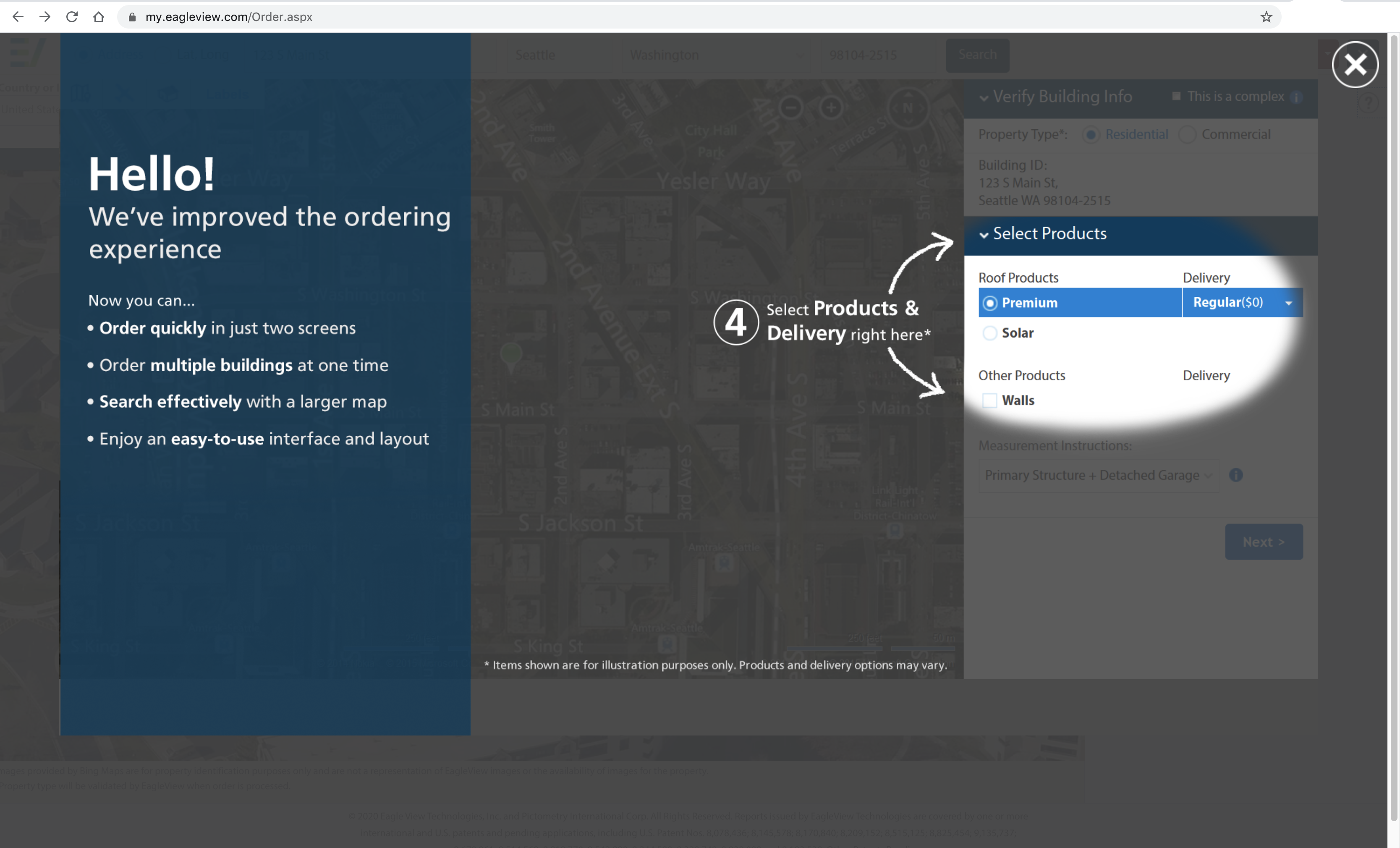Select the Premium roof product

click(x=990, y=303)
